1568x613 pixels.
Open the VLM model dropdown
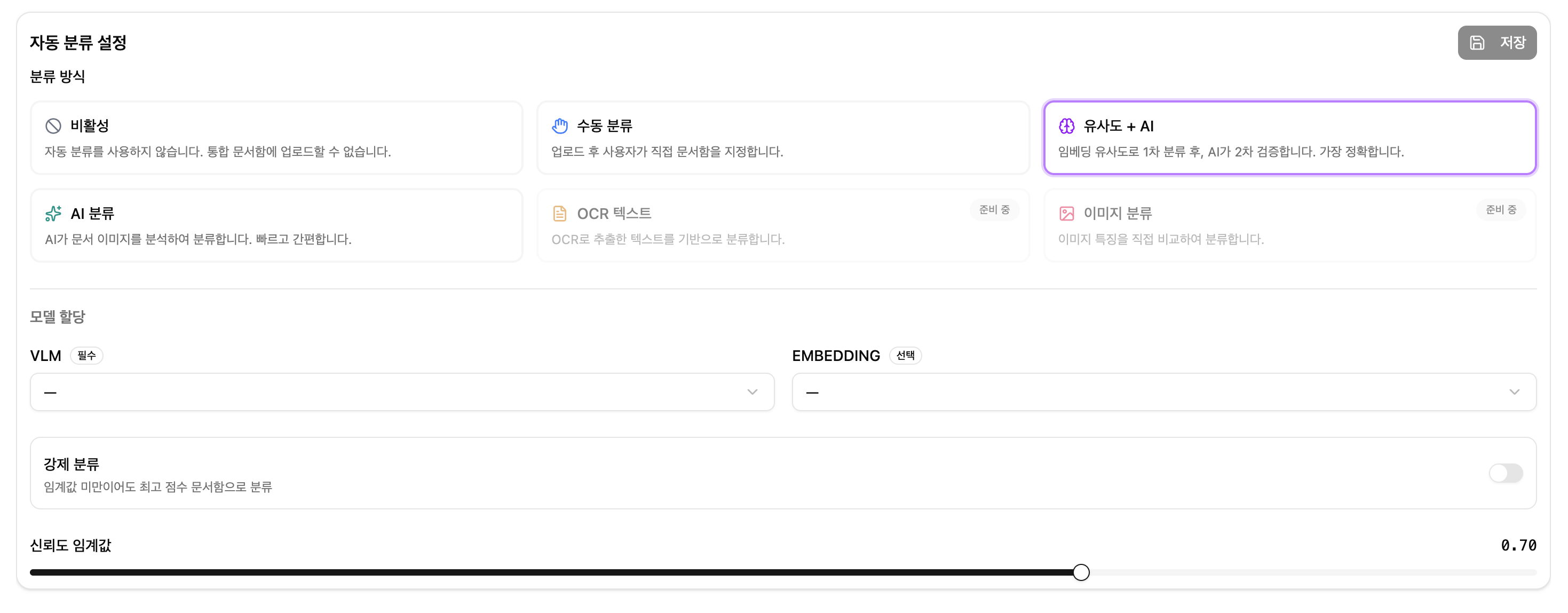402,392
